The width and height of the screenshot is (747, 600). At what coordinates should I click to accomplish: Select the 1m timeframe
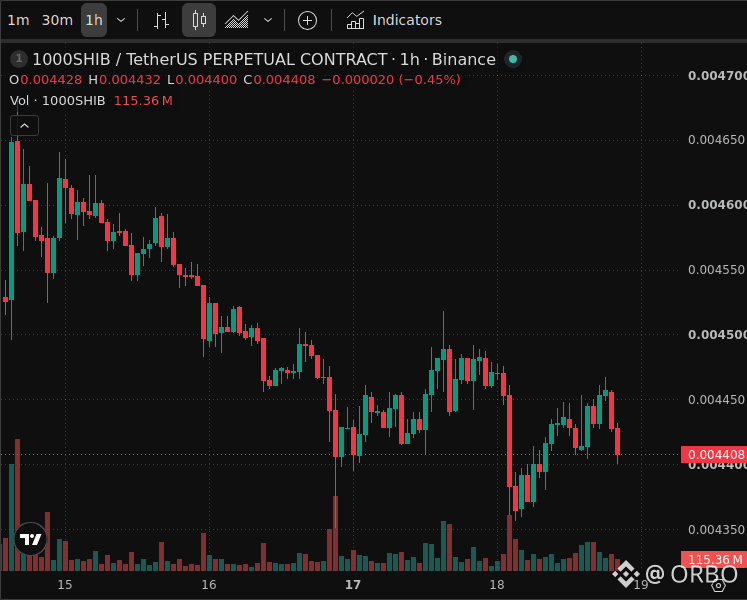click(18, 20)
